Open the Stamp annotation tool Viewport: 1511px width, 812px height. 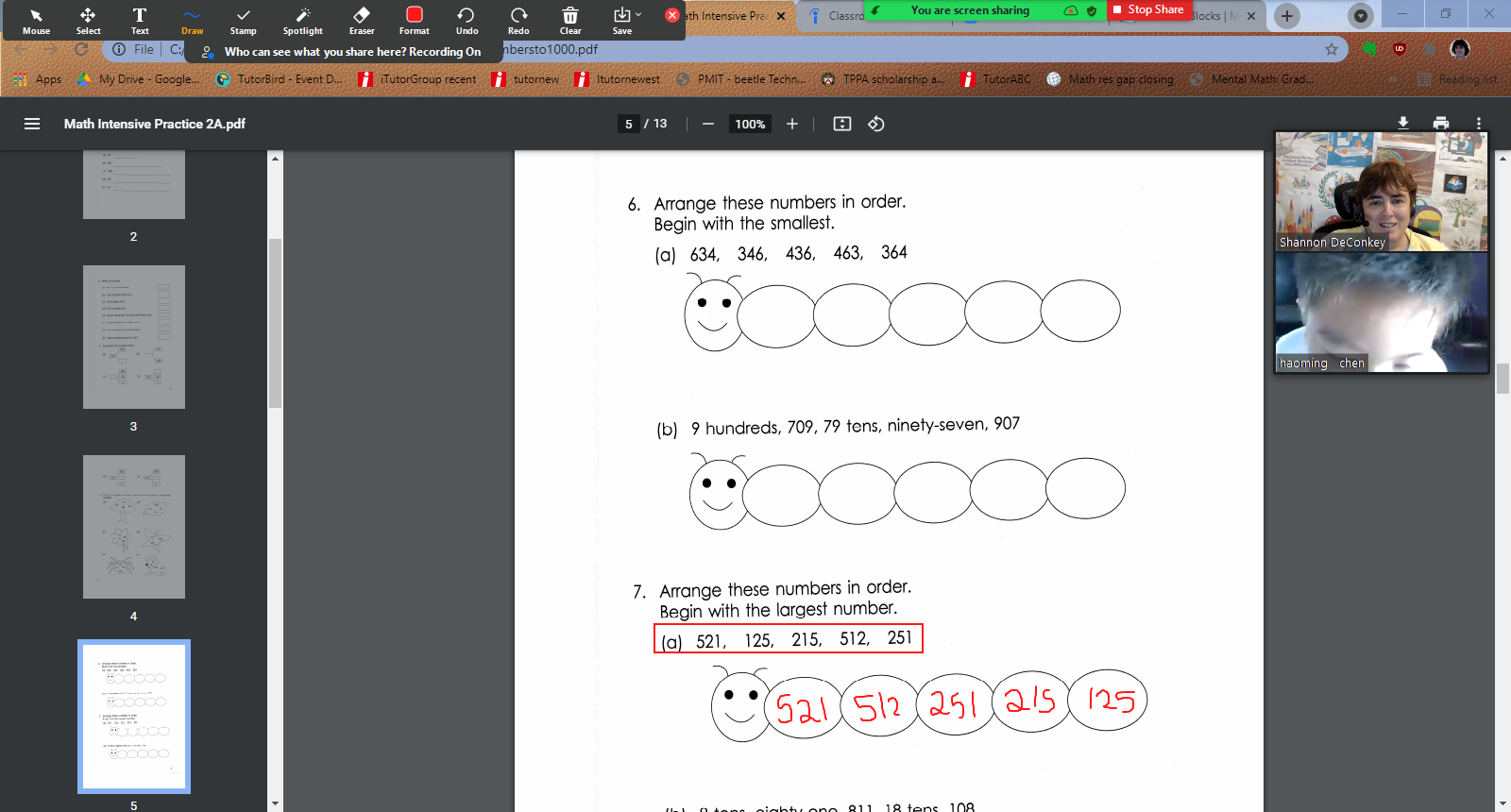coord(243,21)
